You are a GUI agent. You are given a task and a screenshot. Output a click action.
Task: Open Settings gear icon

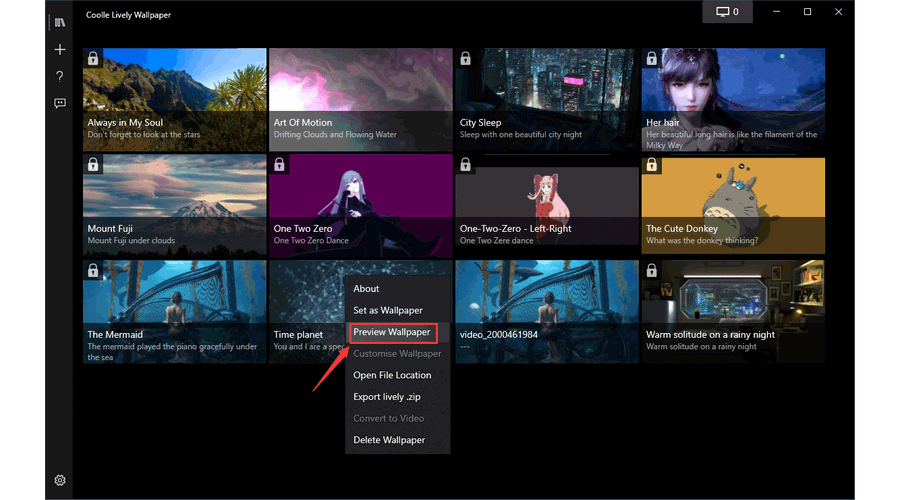[60, 480]
